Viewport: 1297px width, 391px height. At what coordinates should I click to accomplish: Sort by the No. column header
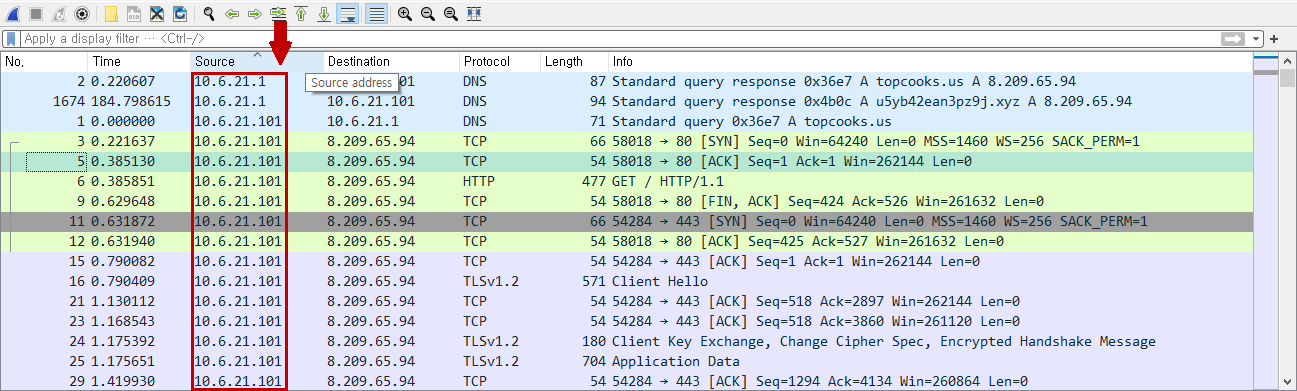(x=44, y=62)
